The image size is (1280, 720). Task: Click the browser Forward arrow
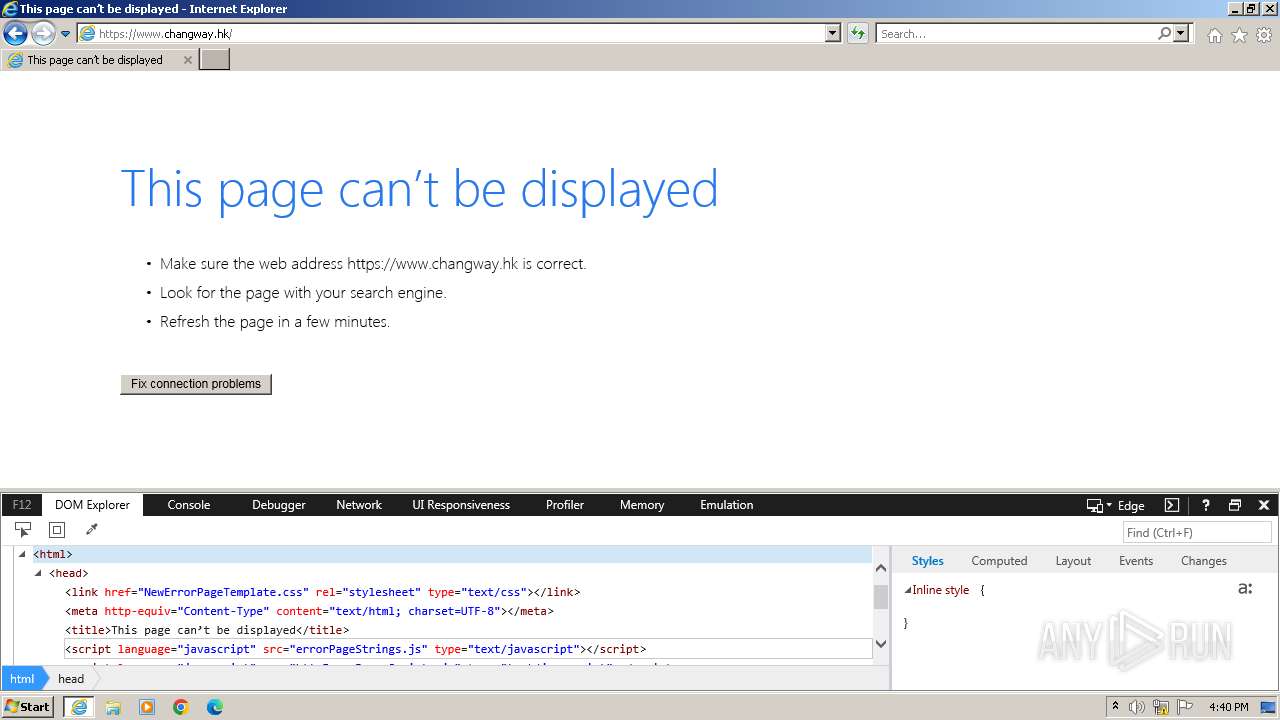click(x=43, y=34)
